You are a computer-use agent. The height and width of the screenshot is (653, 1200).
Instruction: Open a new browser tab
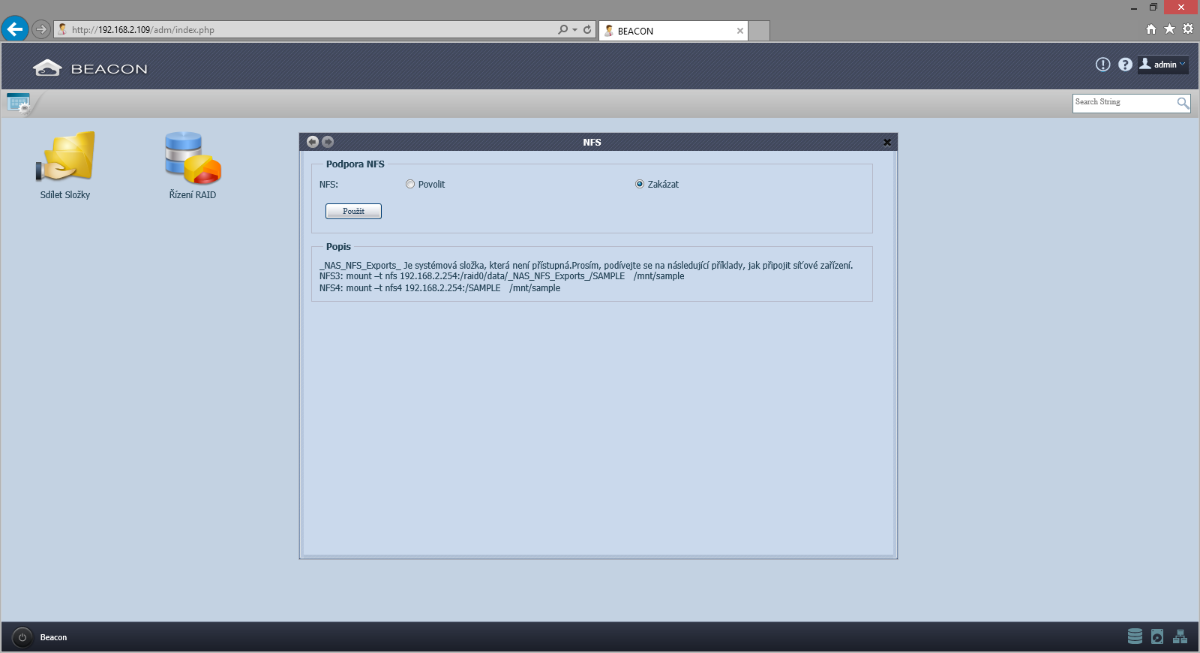point(759,31)
